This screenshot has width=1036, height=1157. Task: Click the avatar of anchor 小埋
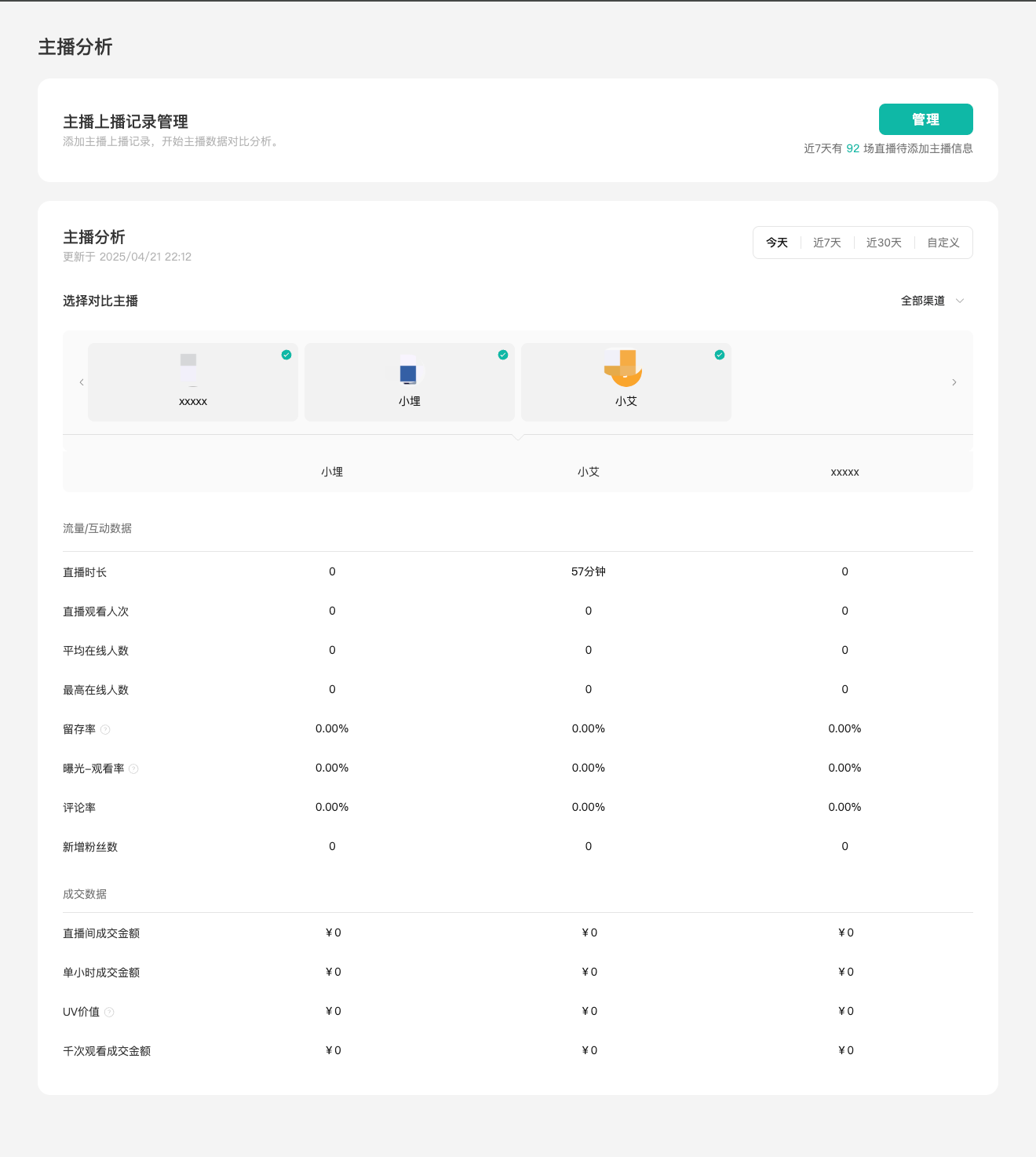coord(409,370)
